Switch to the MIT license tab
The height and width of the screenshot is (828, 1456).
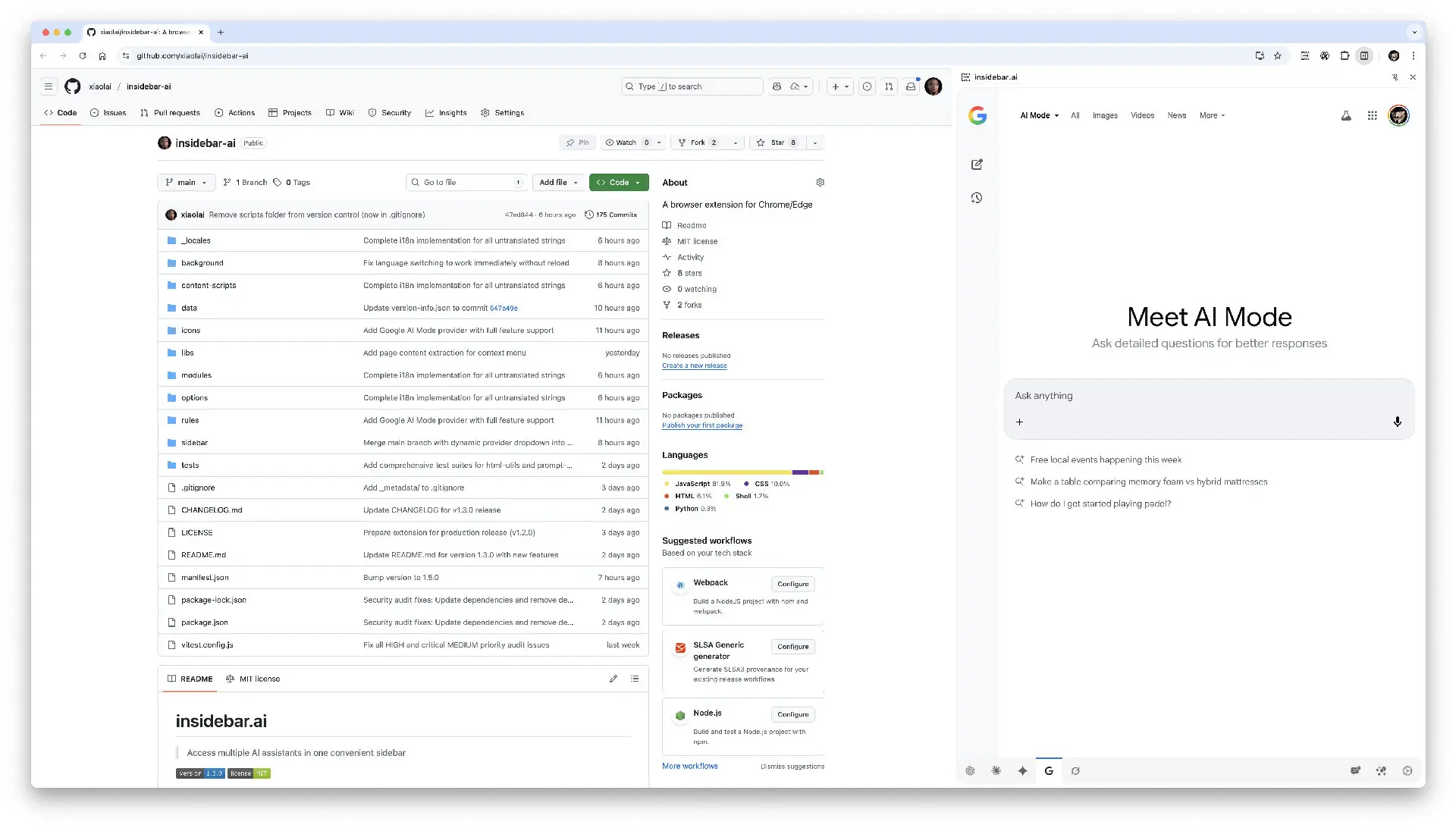click(253, 679)
